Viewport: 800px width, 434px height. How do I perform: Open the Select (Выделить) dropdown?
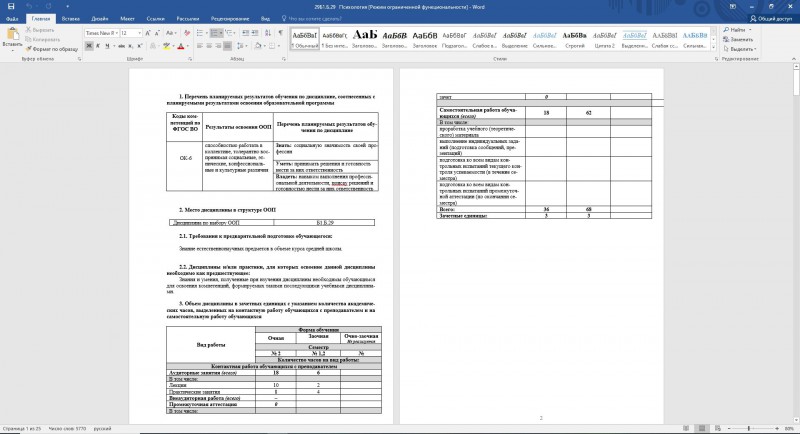point(755,49)
